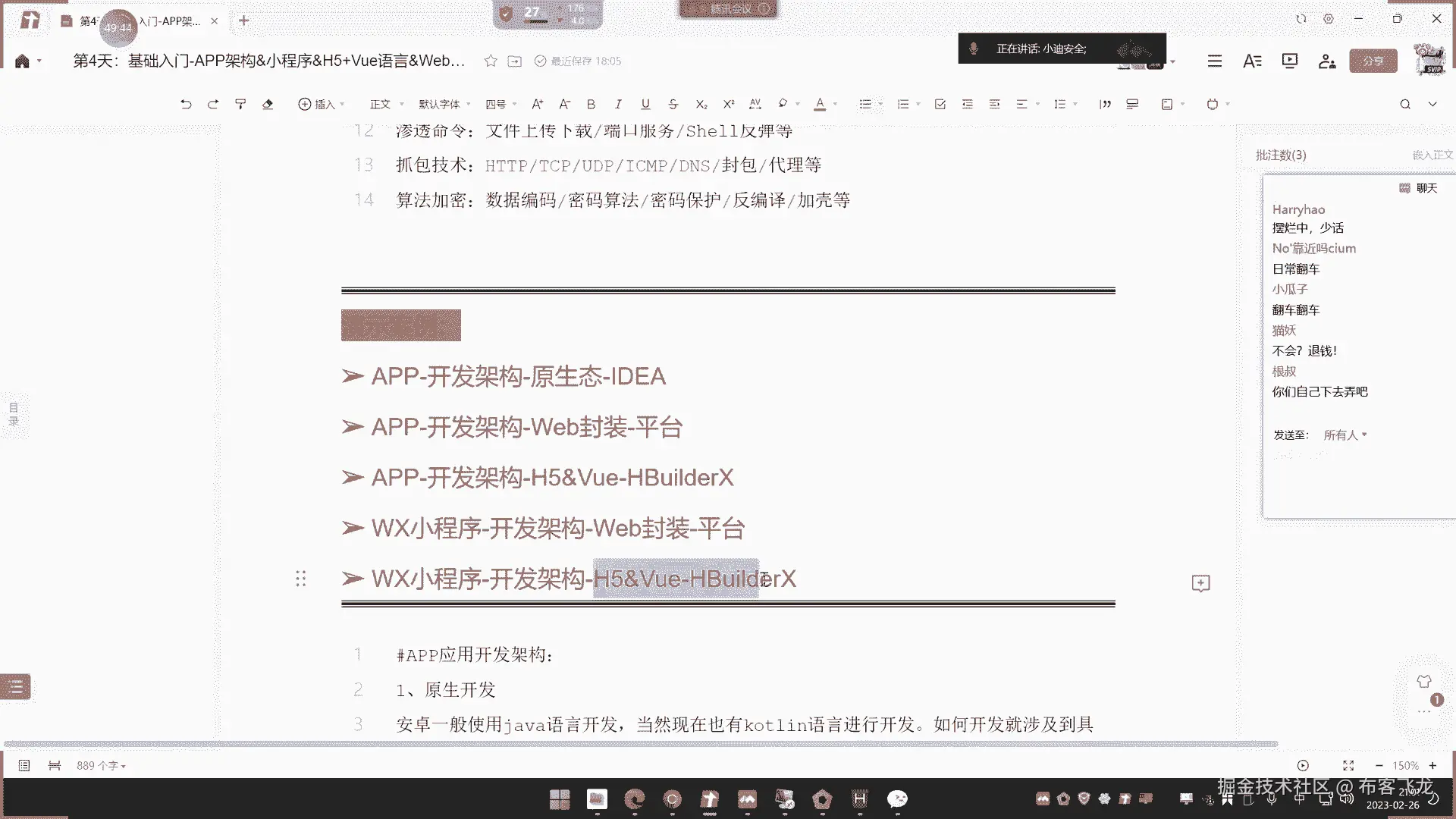1456x819 pixels.
Task: Insert a blockquote with quote icon
Action: (1105, 104)
